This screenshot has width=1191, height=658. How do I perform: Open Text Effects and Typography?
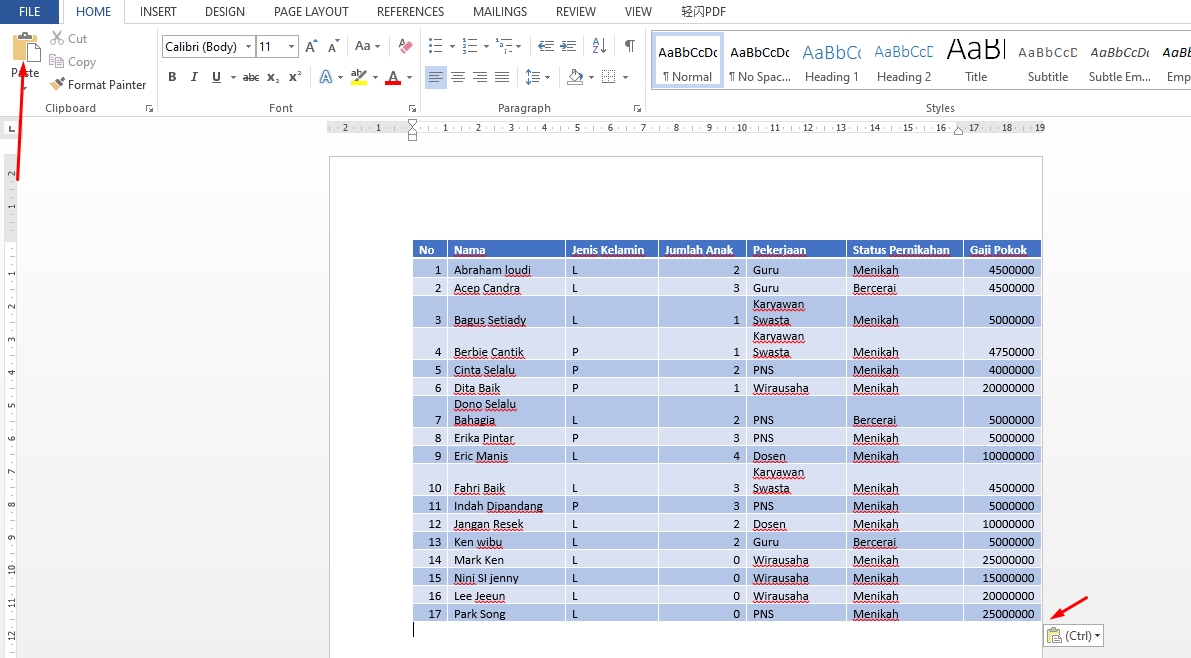(326, 77)
